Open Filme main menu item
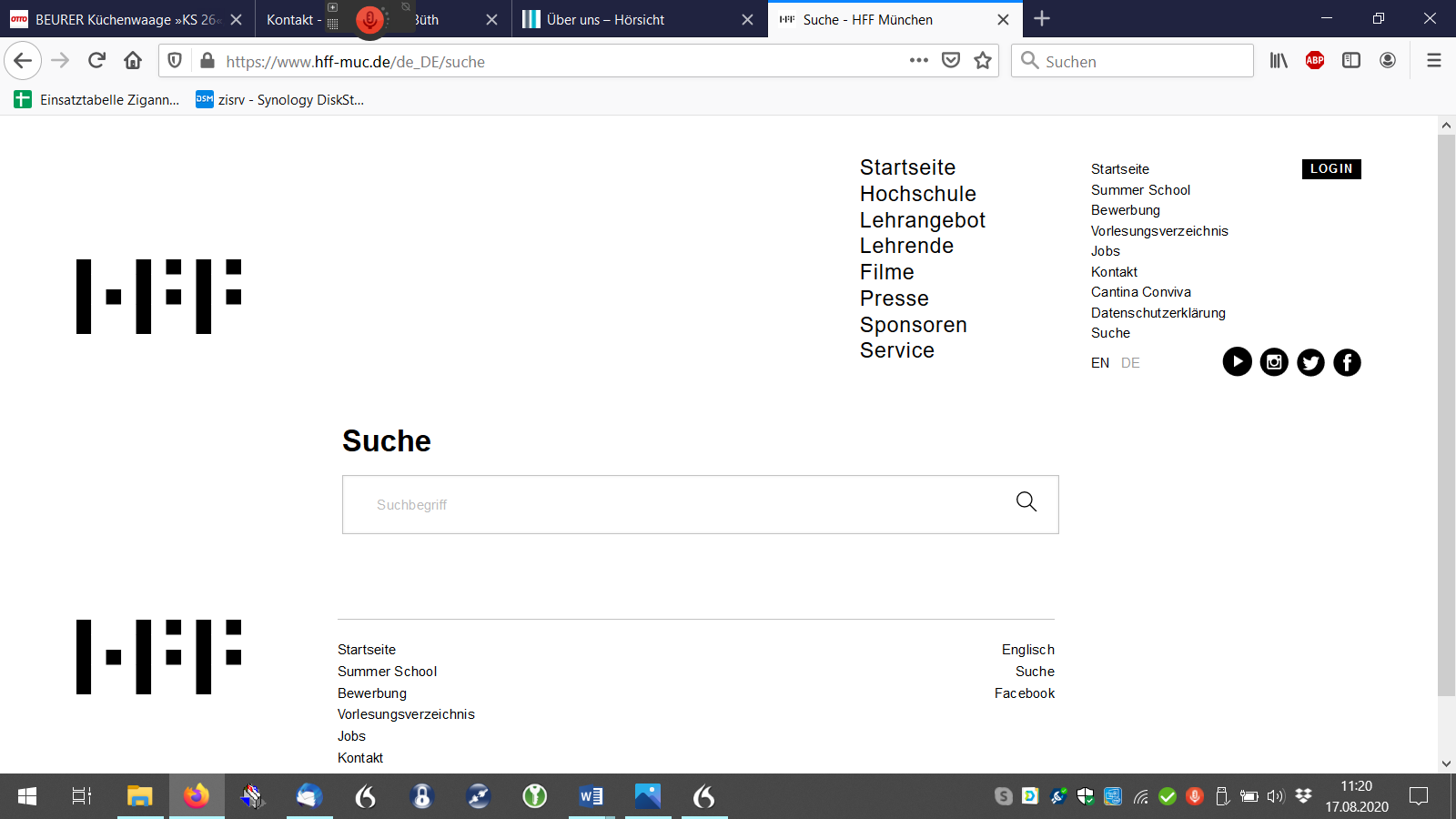 tap(886, 272)
